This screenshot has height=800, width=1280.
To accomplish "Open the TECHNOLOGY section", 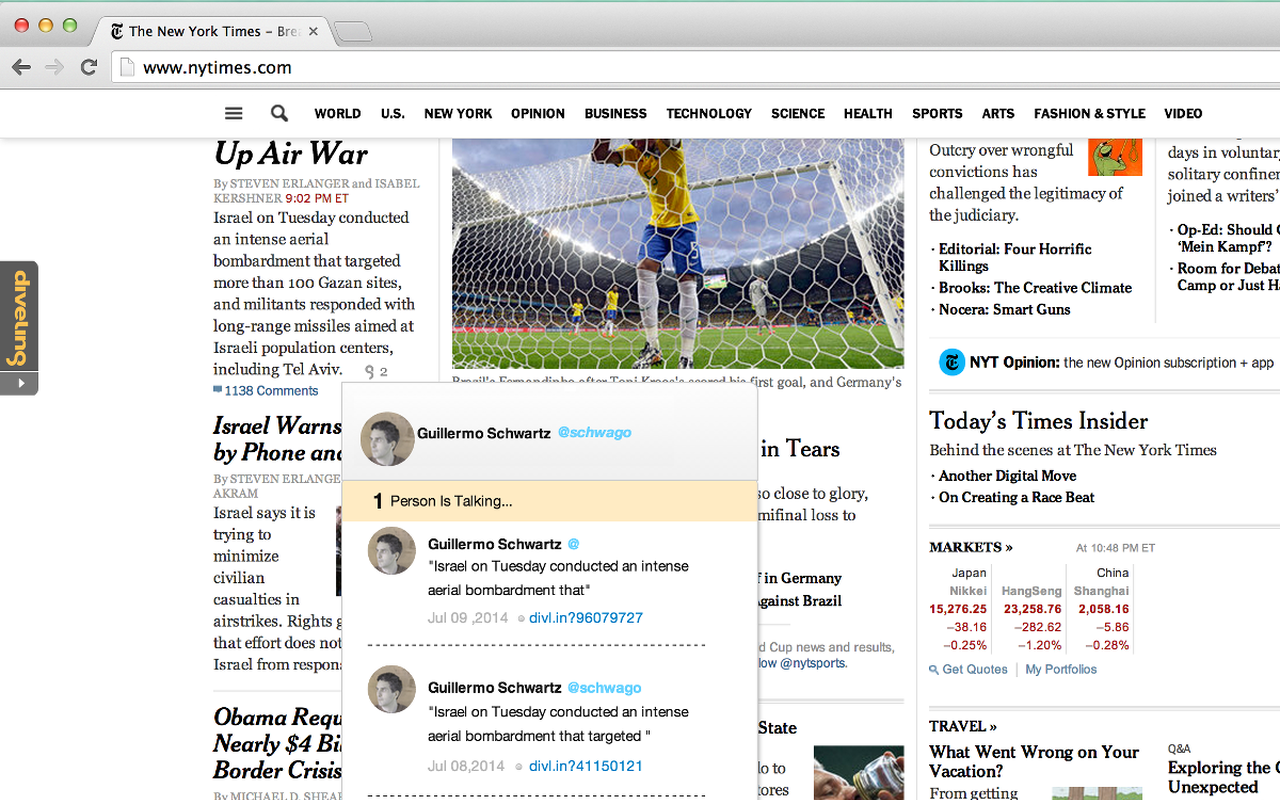I will tap(709, 114).
